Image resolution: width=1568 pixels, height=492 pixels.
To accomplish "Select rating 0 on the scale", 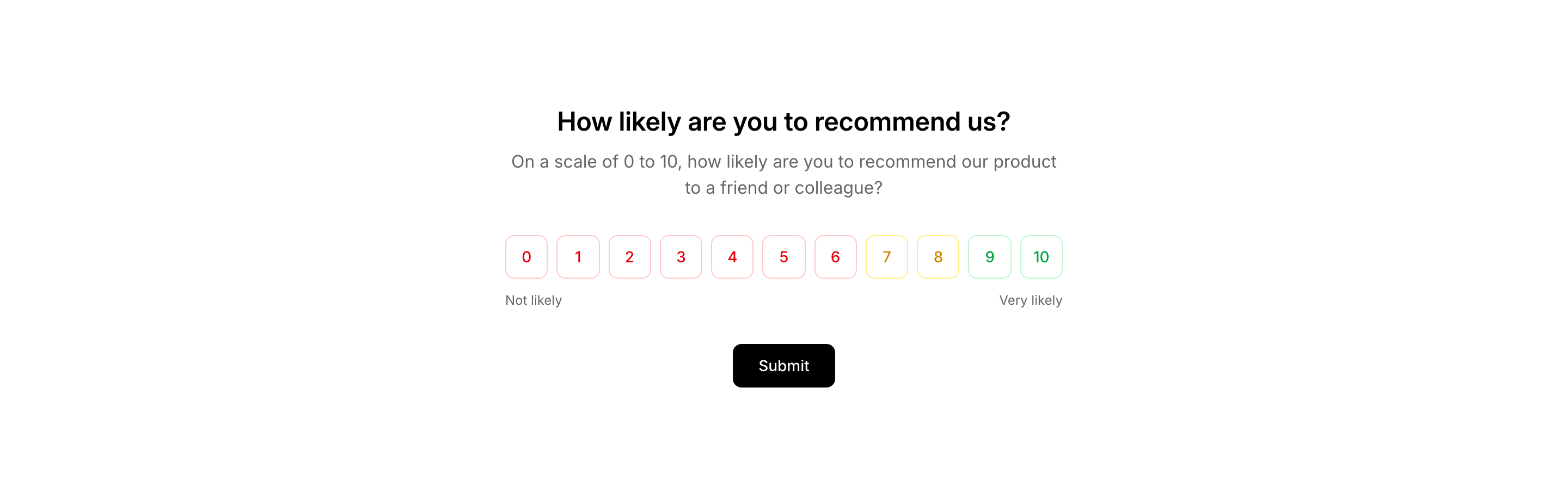I will pyautogui.click(x=526, y=257).
